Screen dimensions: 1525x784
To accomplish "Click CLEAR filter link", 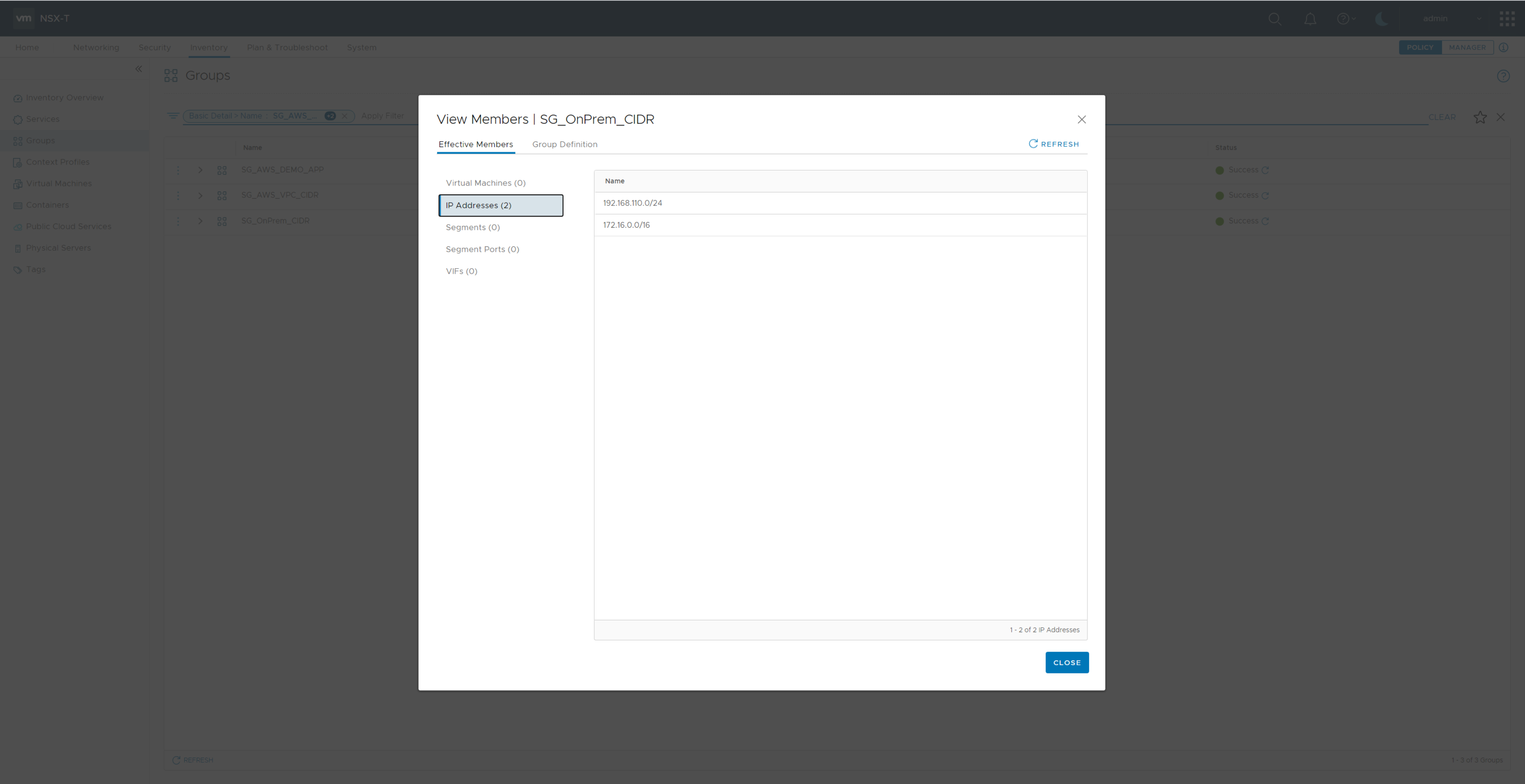I will pyautogui.click(x=1442, y=117).
